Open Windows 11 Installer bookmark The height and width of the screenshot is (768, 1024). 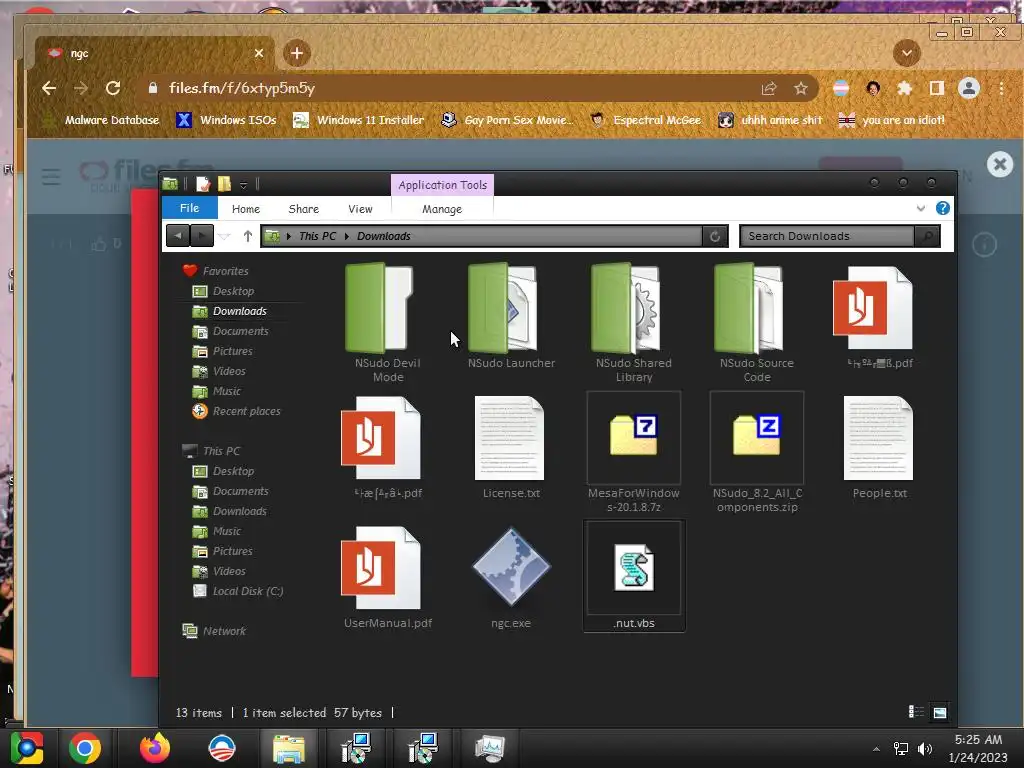tap(359, 120)
